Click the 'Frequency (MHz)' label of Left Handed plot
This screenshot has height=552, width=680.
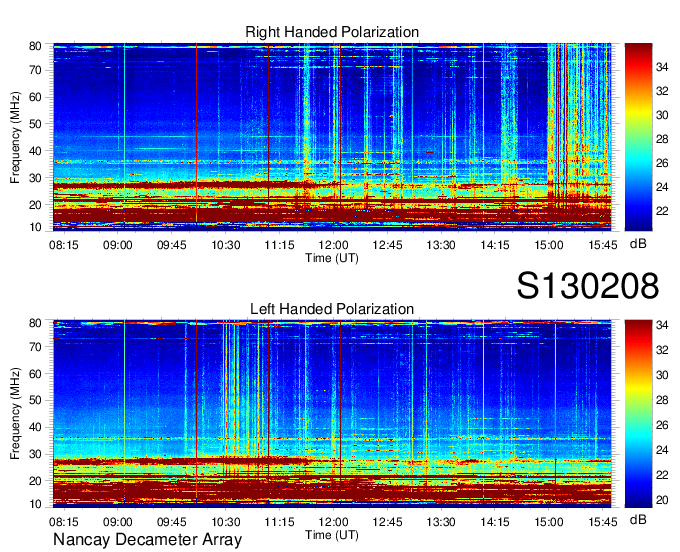[15, 414]
